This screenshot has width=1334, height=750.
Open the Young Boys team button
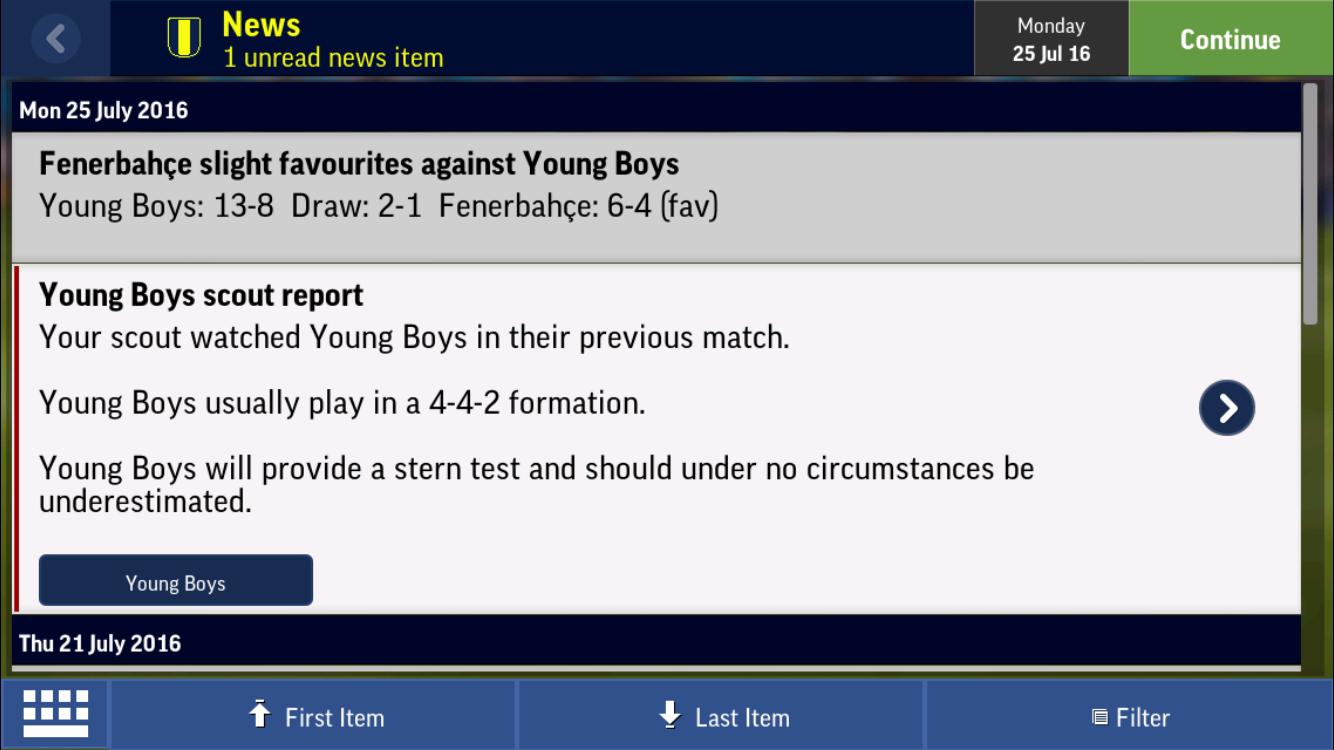pyautogui.click(x=176, y=581)
